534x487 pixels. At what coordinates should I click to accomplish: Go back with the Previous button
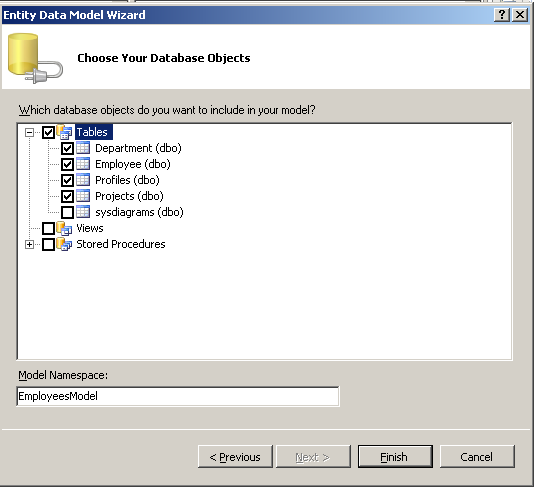point(235,457)
